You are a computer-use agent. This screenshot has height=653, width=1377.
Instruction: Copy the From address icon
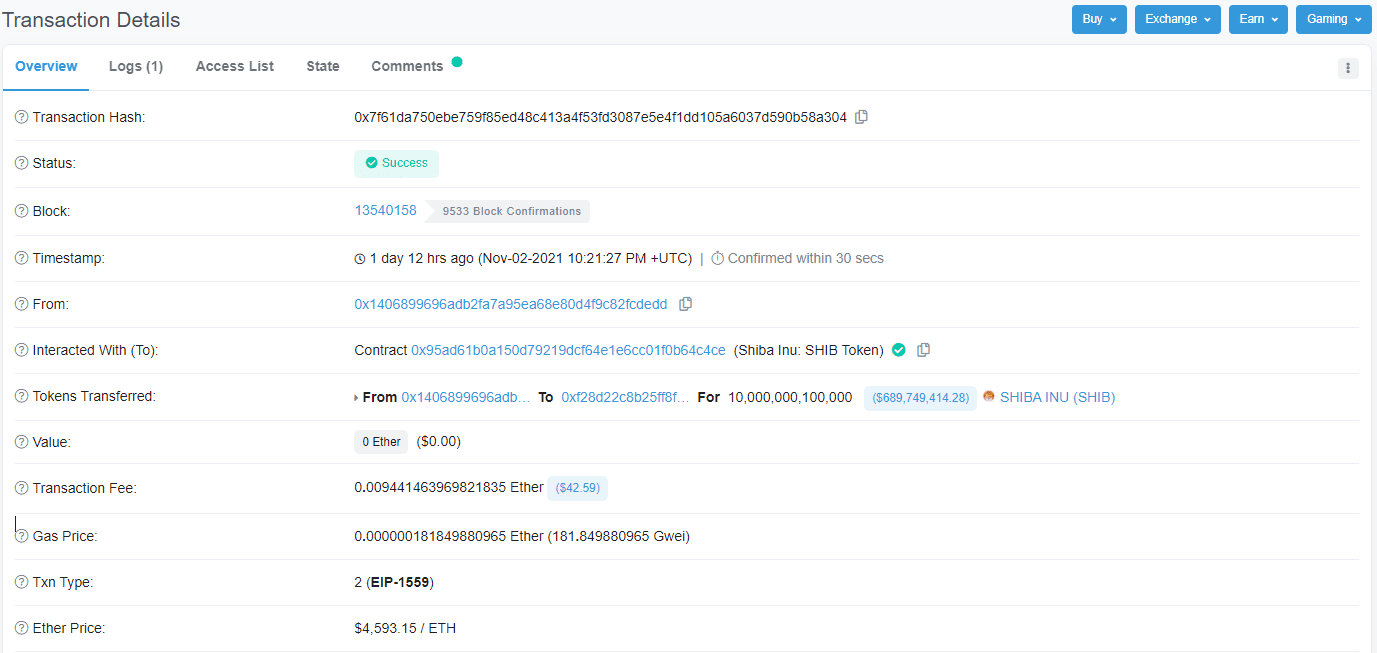(685, 304)
